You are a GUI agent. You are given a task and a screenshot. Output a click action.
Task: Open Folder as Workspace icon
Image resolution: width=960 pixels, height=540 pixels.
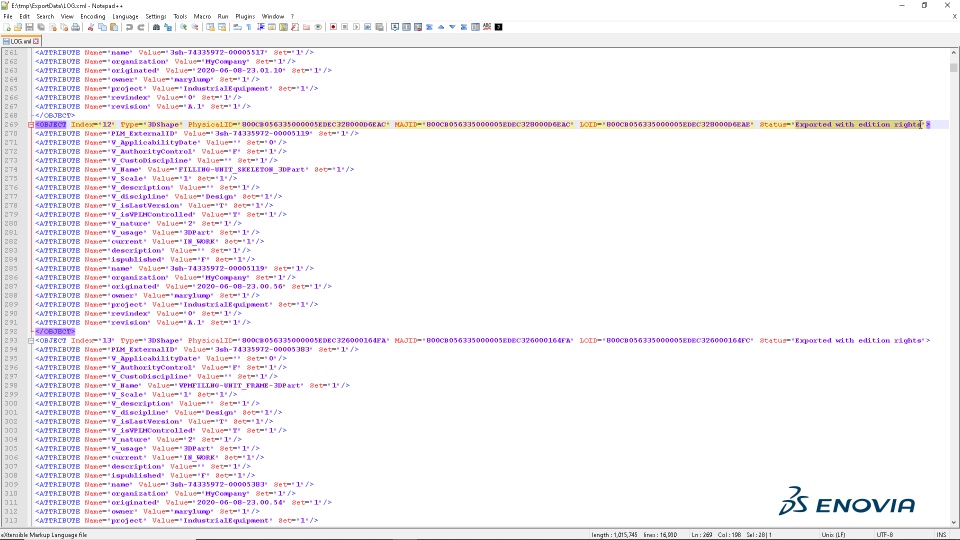click(x=306, y=27)
